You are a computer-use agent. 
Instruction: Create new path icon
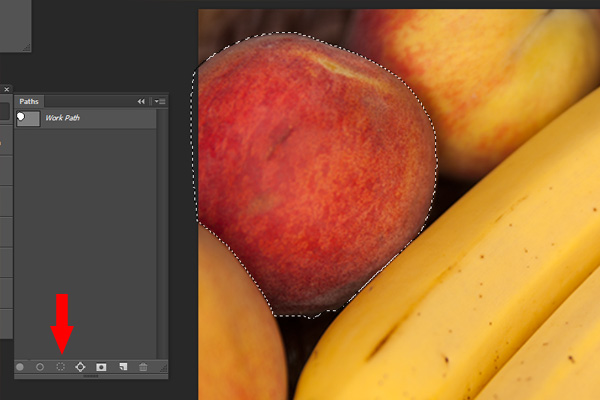pos(123,367)
